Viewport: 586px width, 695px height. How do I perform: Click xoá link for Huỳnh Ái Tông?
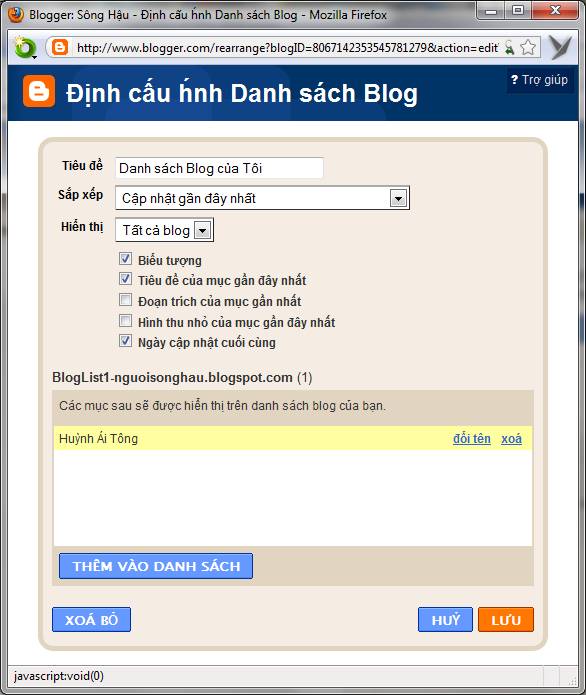[x=511, y=438]
